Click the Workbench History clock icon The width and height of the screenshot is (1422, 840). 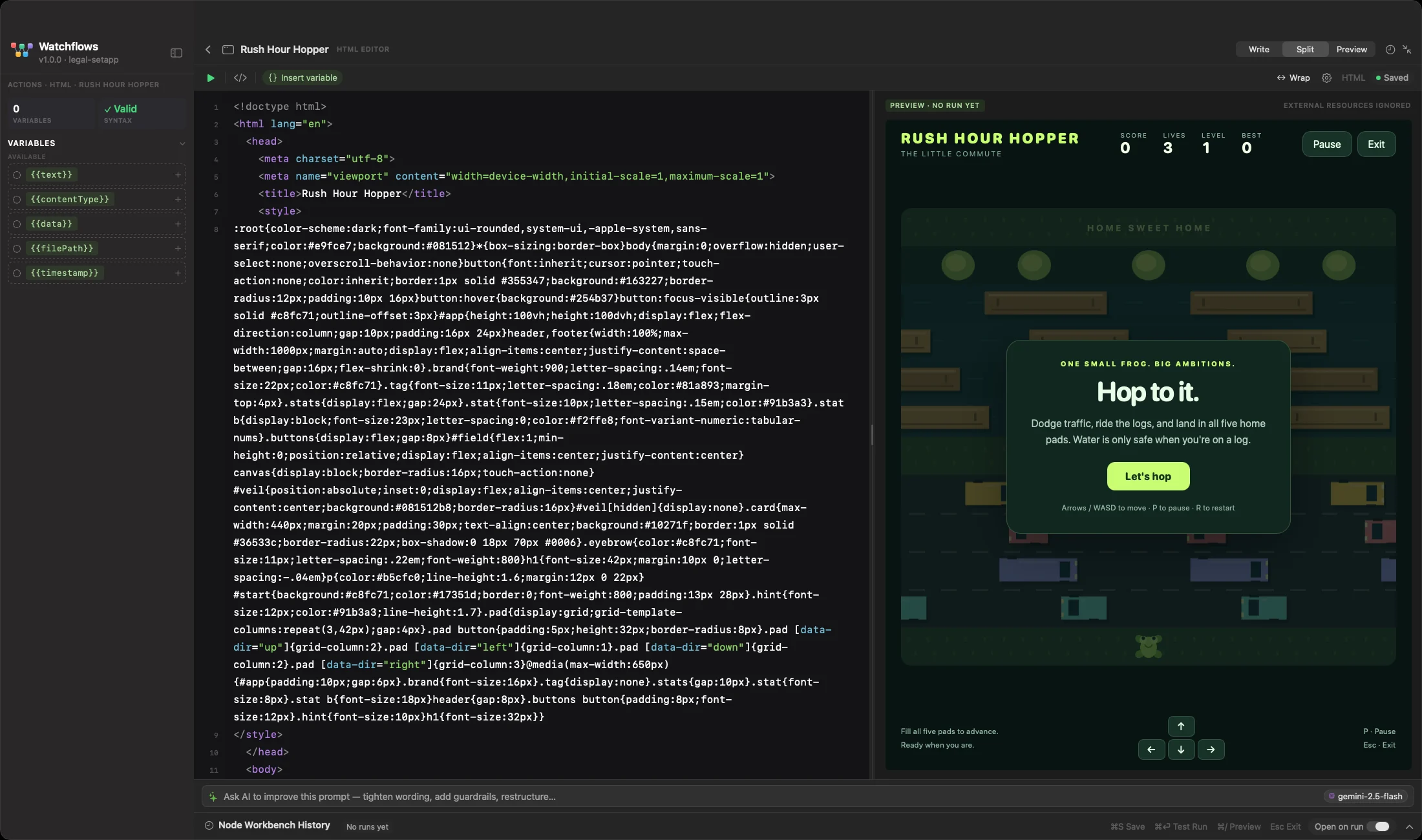coord(209,825)
